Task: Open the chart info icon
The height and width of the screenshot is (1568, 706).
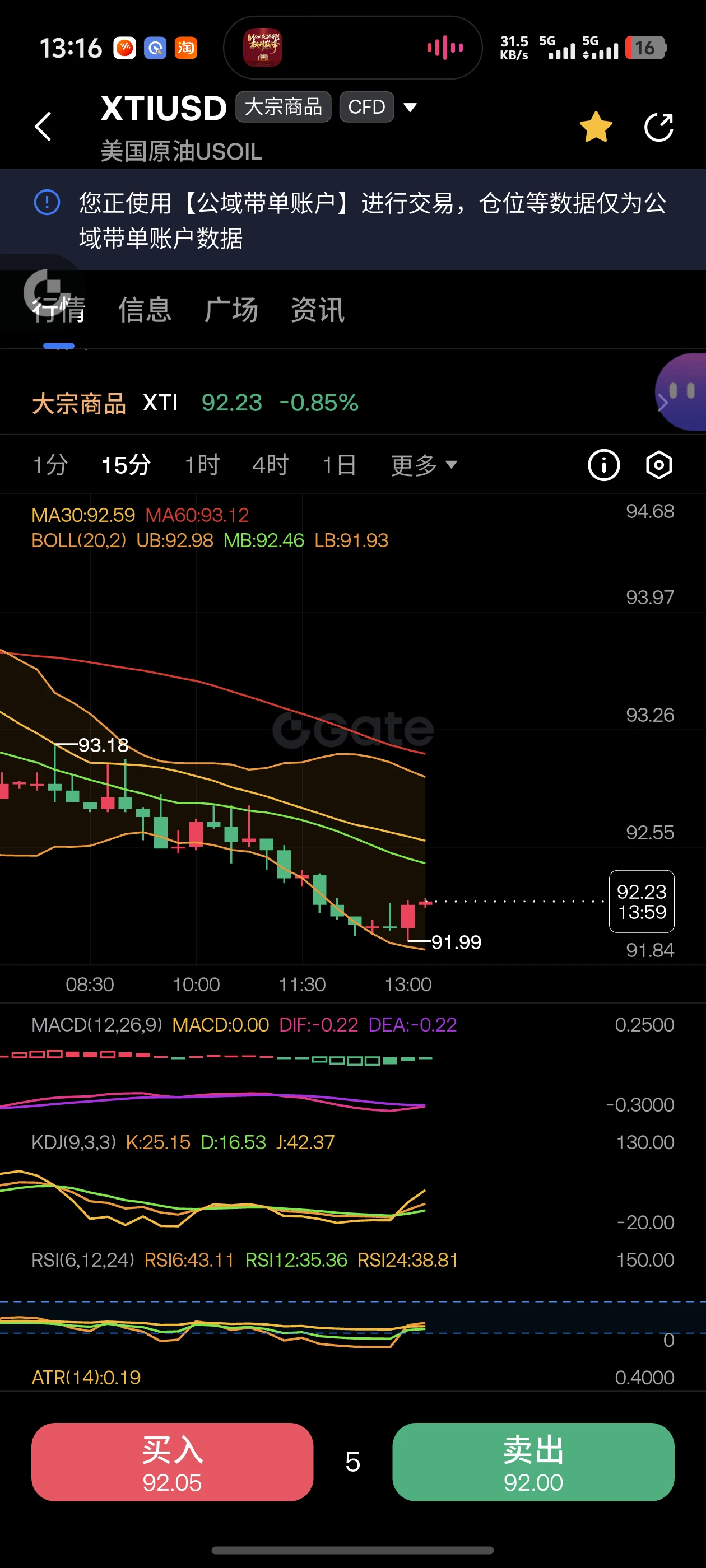Action: 603,465
